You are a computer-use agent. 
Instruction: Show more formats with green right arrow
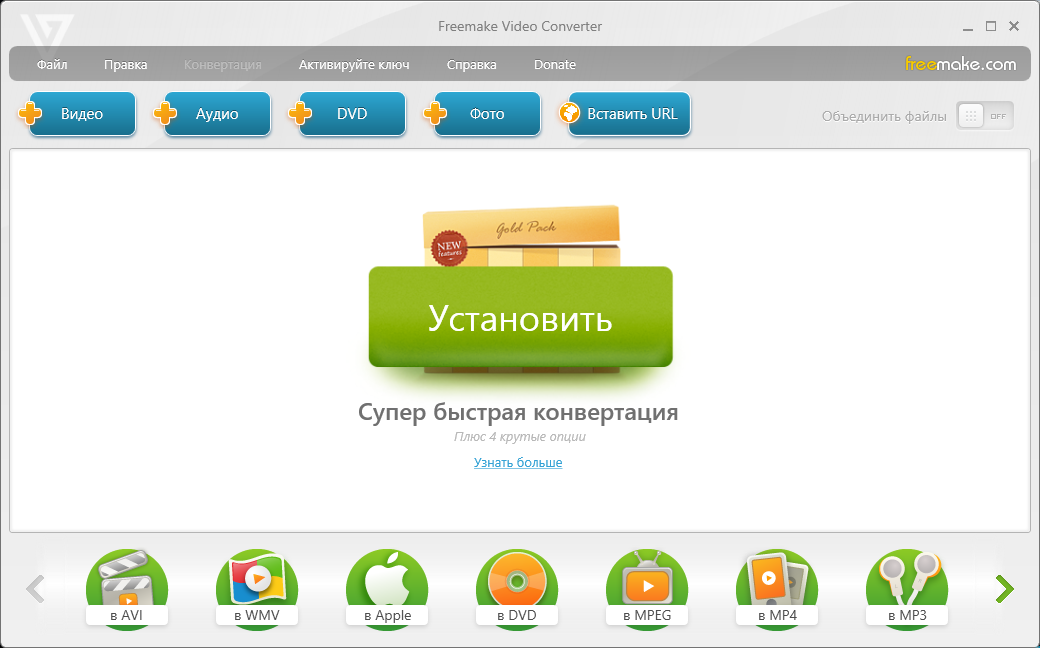pos(1005,588)
